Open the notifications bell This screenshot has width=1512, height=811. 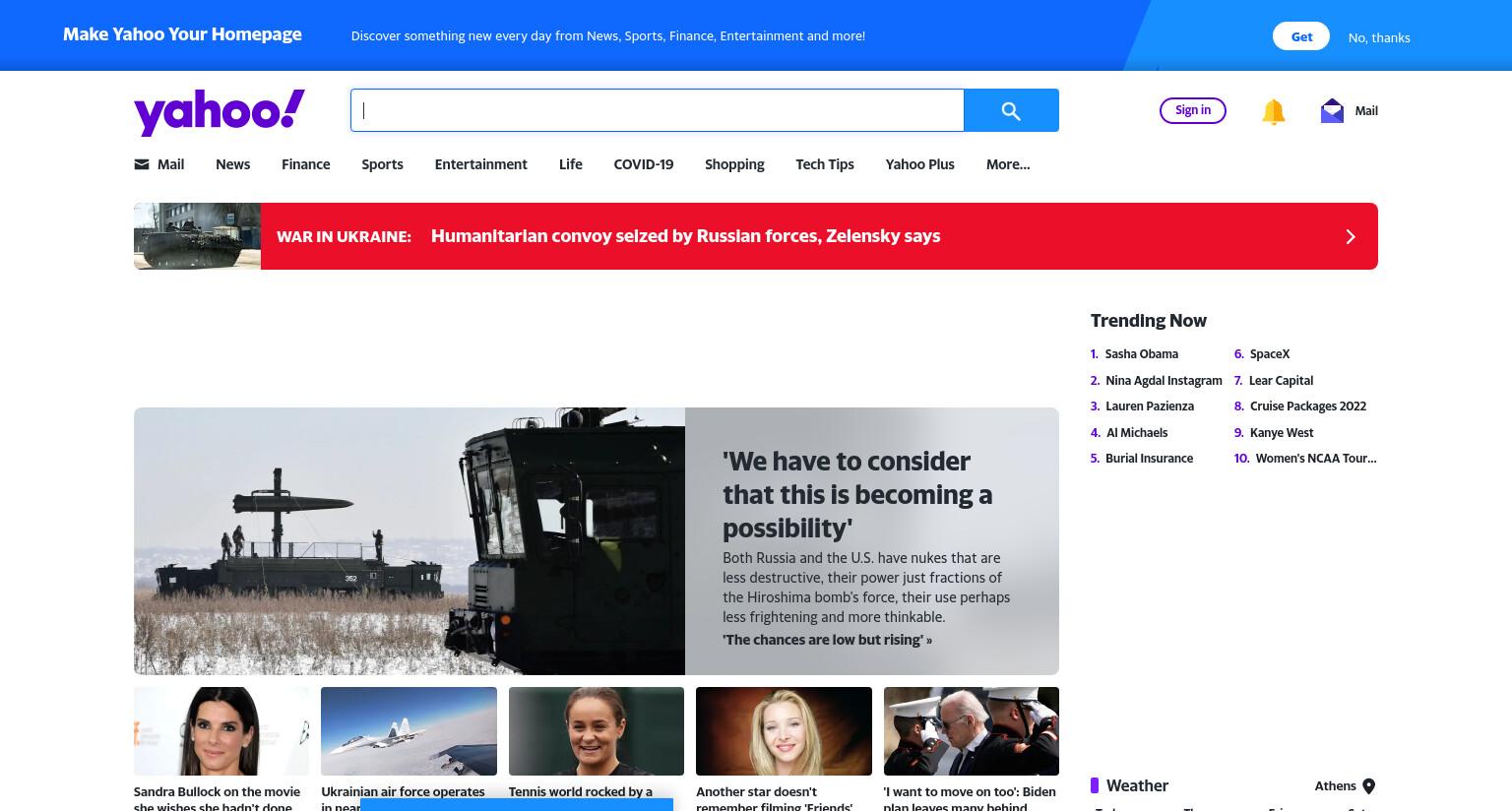1273,111
